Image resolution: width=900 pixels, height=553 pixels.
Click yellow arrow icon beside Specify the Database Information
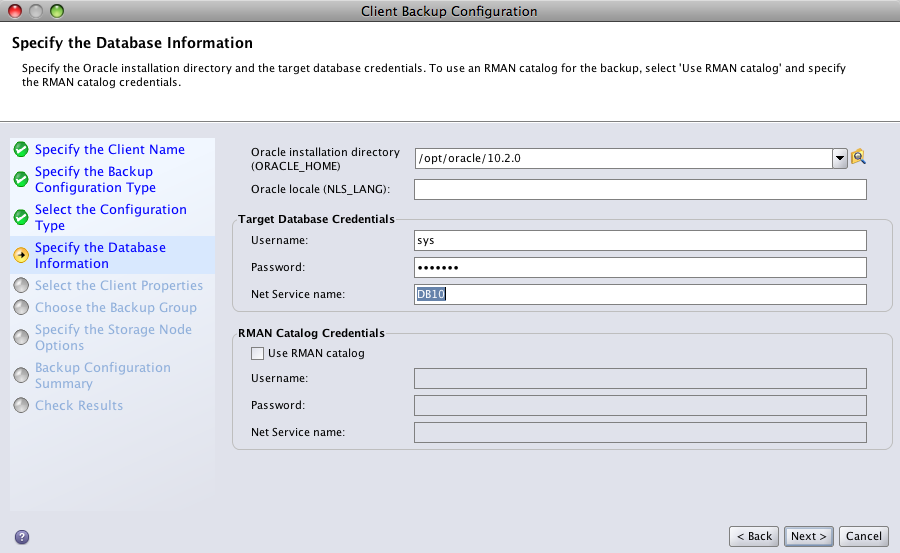pos(21,255)
